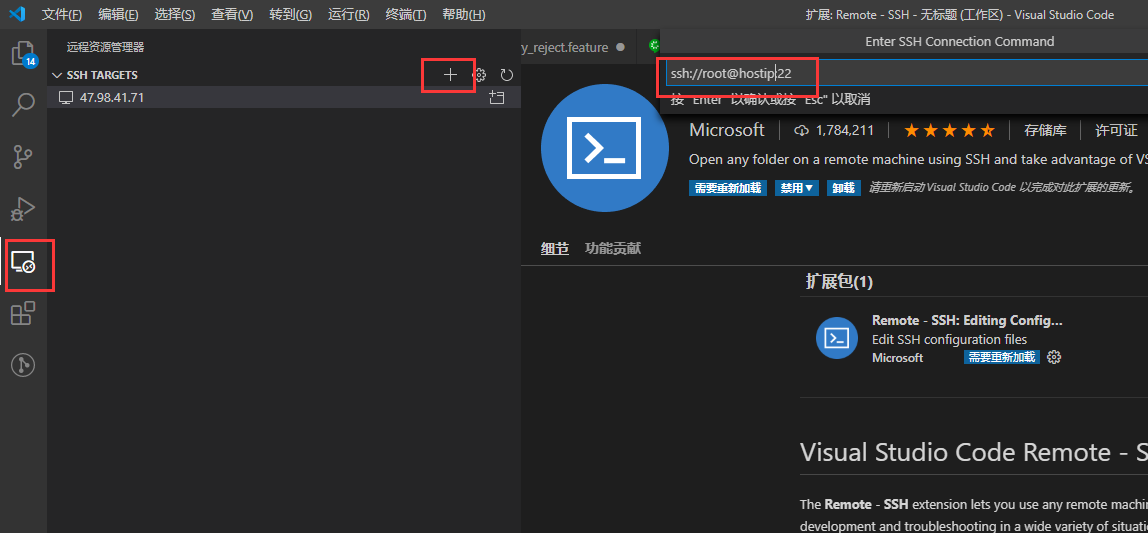The width and height of the screenshot is (1148, 533).
Task: Open the 查看(V) menu
Action: [x=232, y=15]
